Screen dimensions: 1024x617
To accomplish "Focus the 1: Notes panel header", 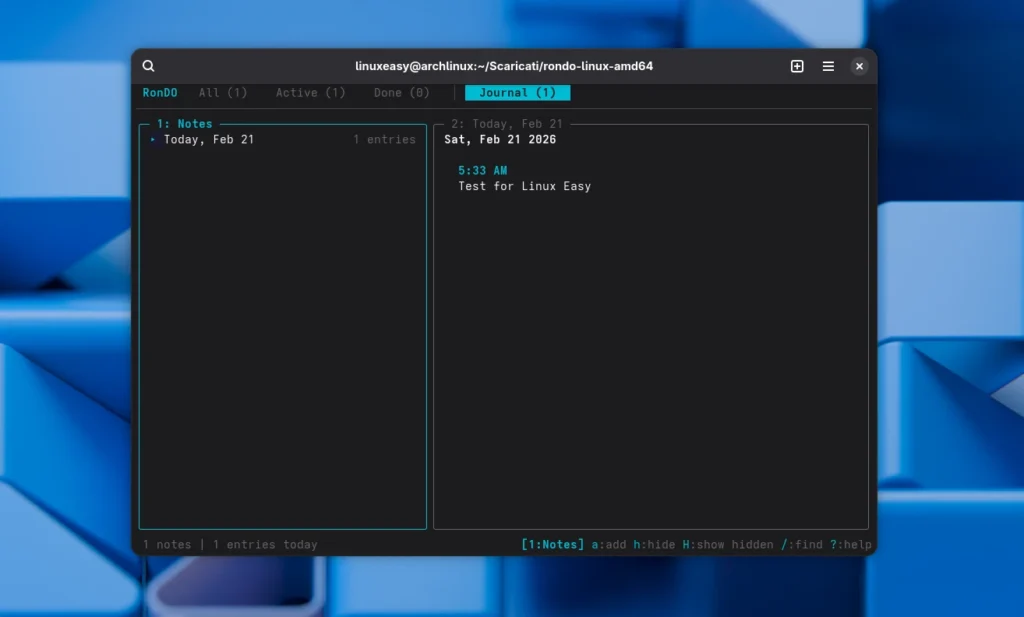I will (184, 124).
